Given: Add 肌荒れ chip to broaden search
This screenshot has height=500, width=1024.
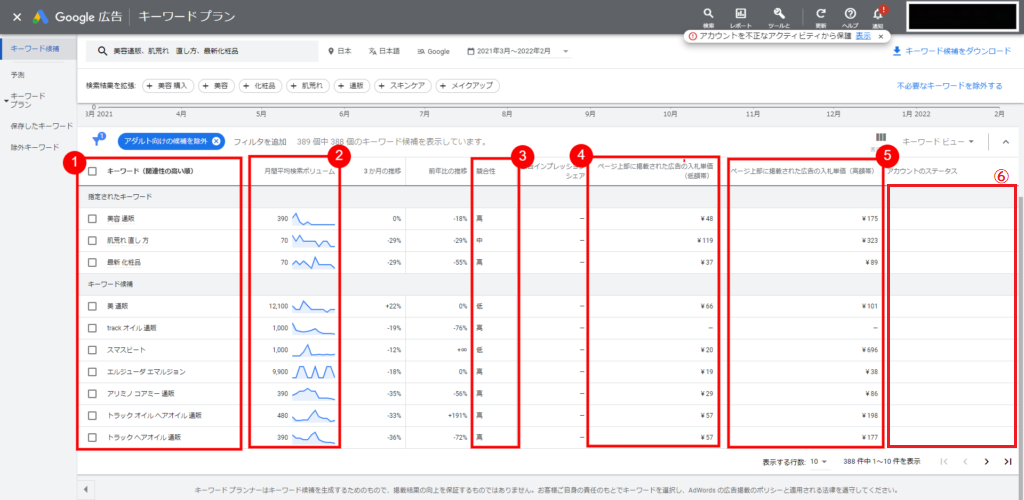Looking at the screenshot, I should point(308,86).
